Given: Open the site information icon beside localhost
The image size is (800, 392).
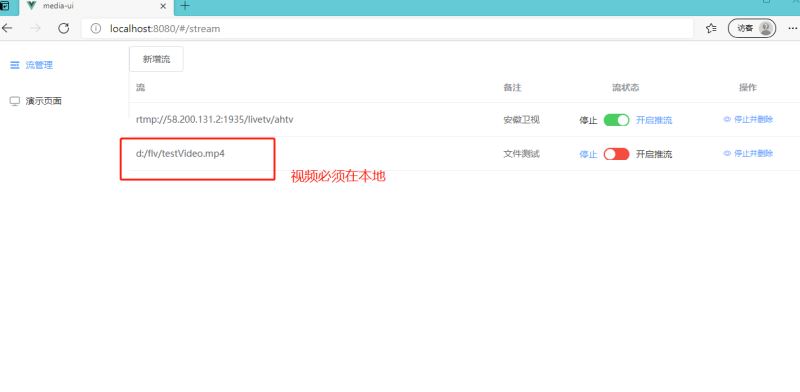Looking at the screenshot, I should tap(95, 29).
